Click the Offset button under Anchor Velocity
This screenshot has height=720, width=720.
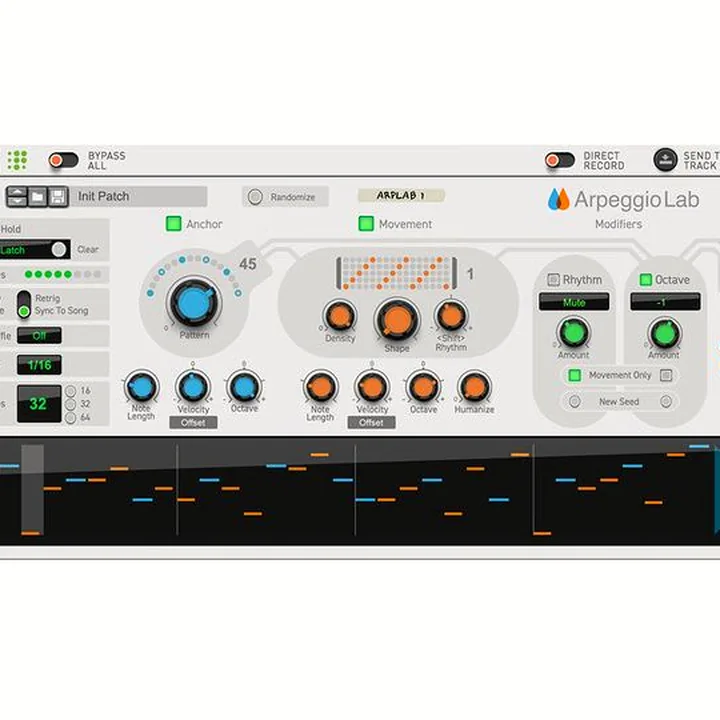(x=193, y=422)
